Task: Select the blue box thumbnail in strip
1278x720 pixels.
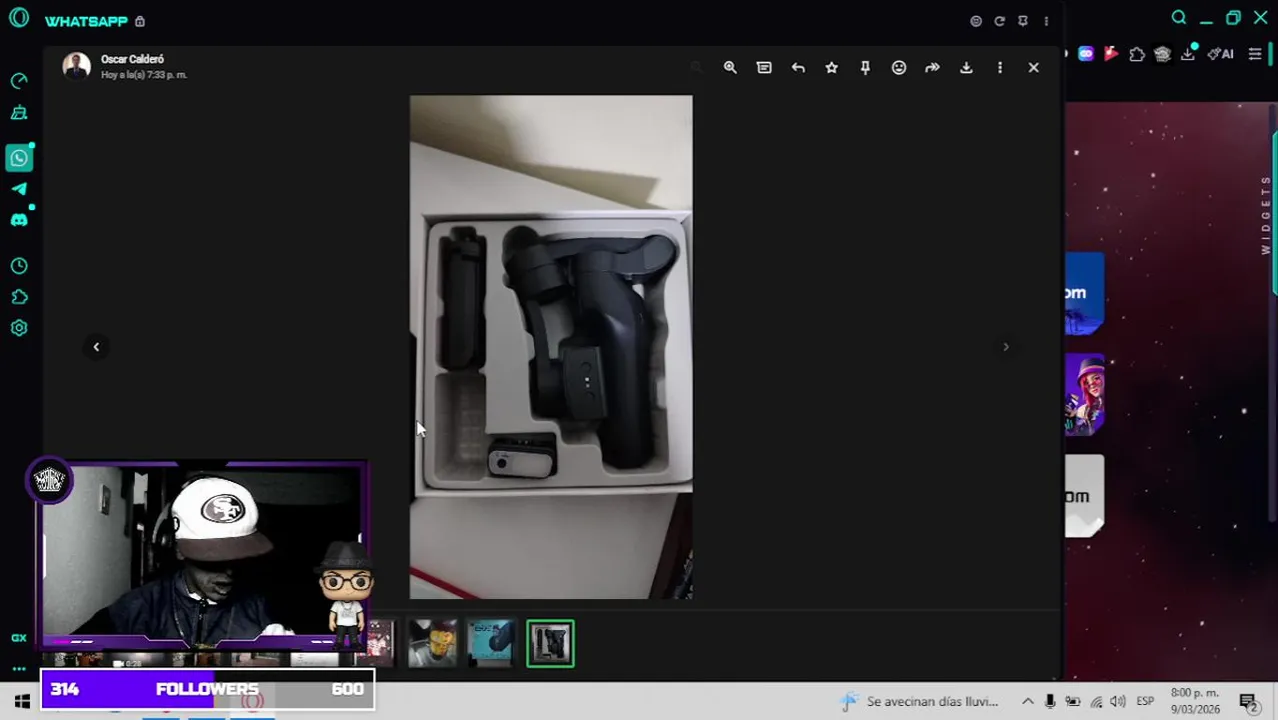Action: [491, 644]
